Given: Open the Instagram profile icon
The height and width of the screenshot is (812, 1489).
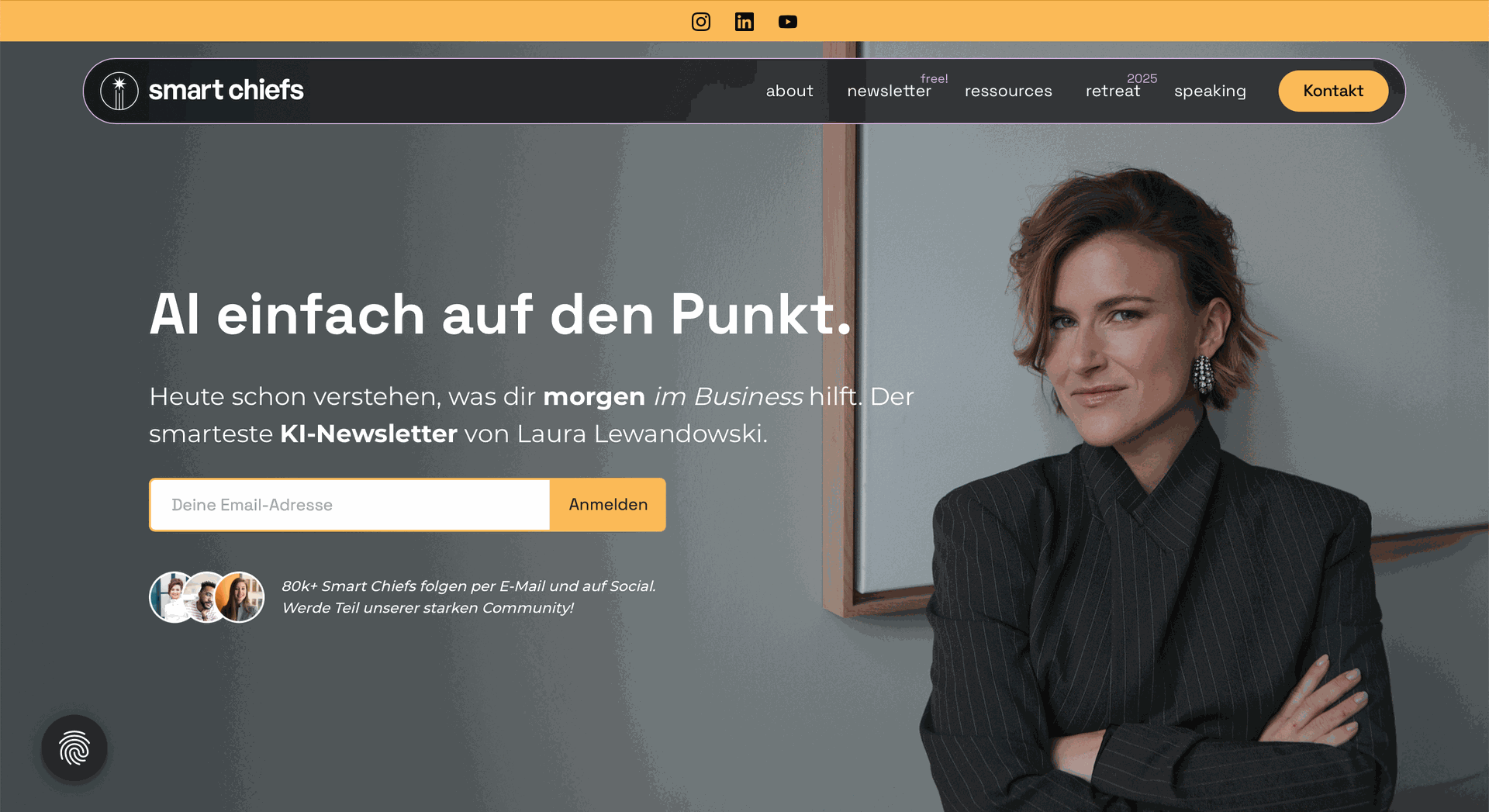Looking at the screenshot, I should tap(701, 22).
